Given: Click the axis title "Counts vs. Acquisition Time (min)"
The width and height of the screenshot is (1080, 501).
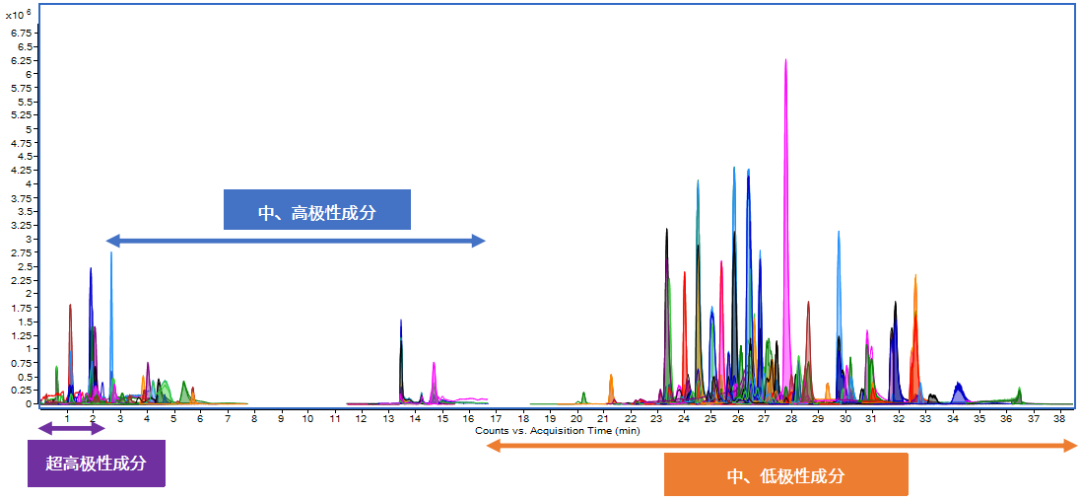Looking at the screenshot, I should (557, 431).
